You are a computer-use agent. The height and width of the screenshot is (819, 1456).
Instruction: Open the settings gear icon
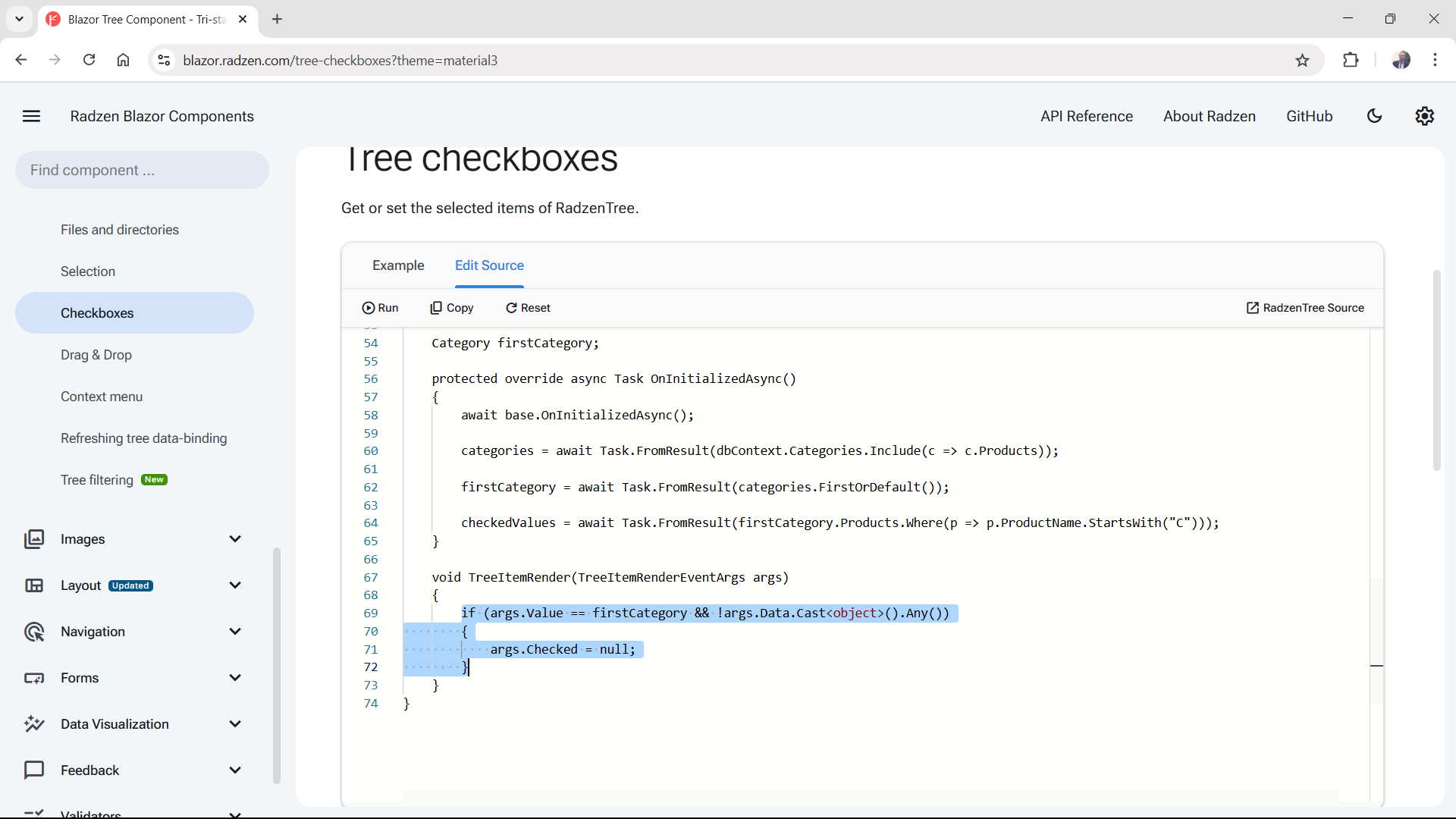[x=1424, y=116]
